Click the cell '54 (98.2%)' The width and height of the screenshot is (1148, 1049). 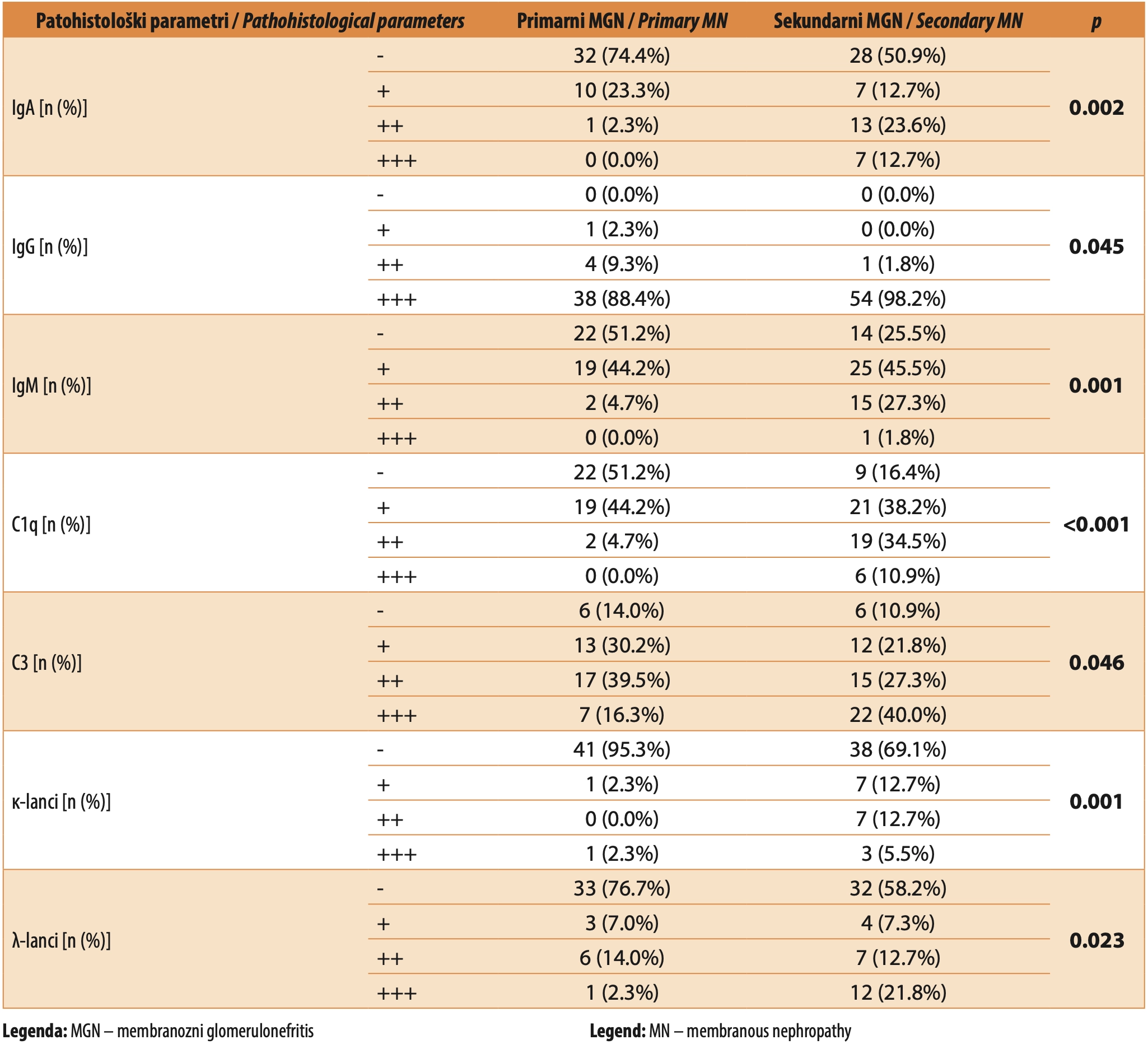tap(898, 299)
